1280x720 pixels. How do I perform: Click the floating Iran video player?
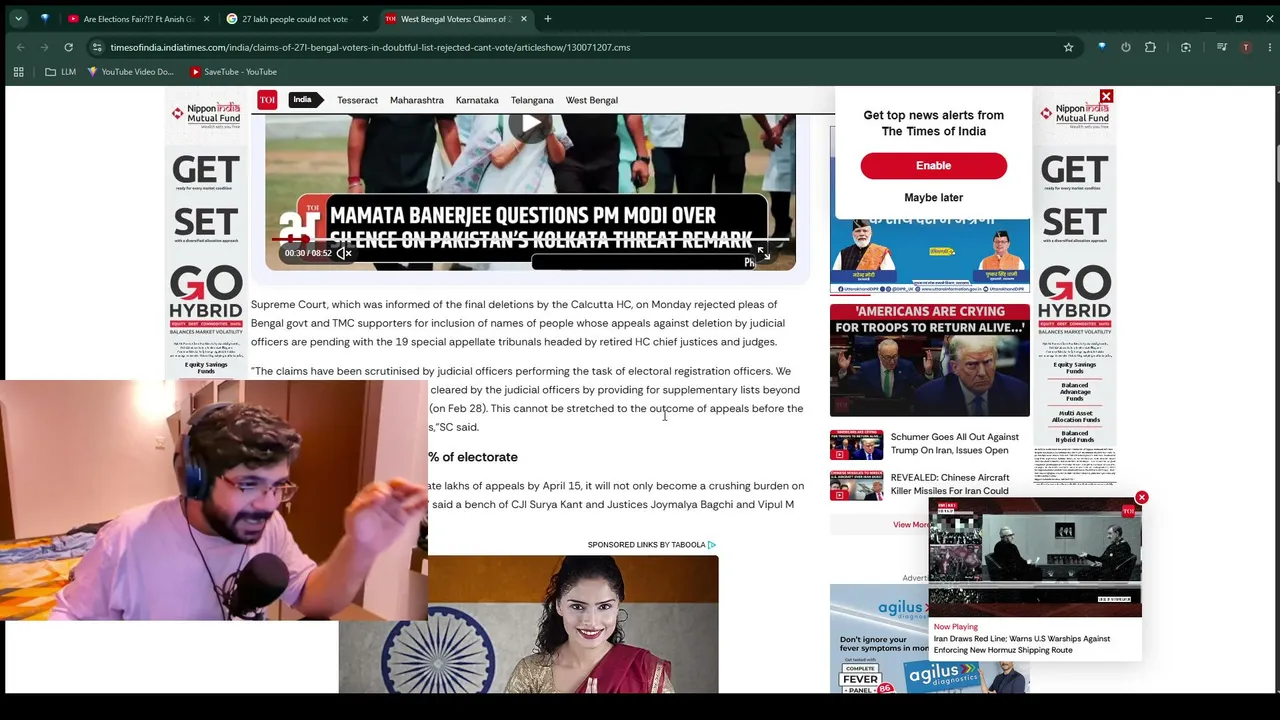(1035, 558)
